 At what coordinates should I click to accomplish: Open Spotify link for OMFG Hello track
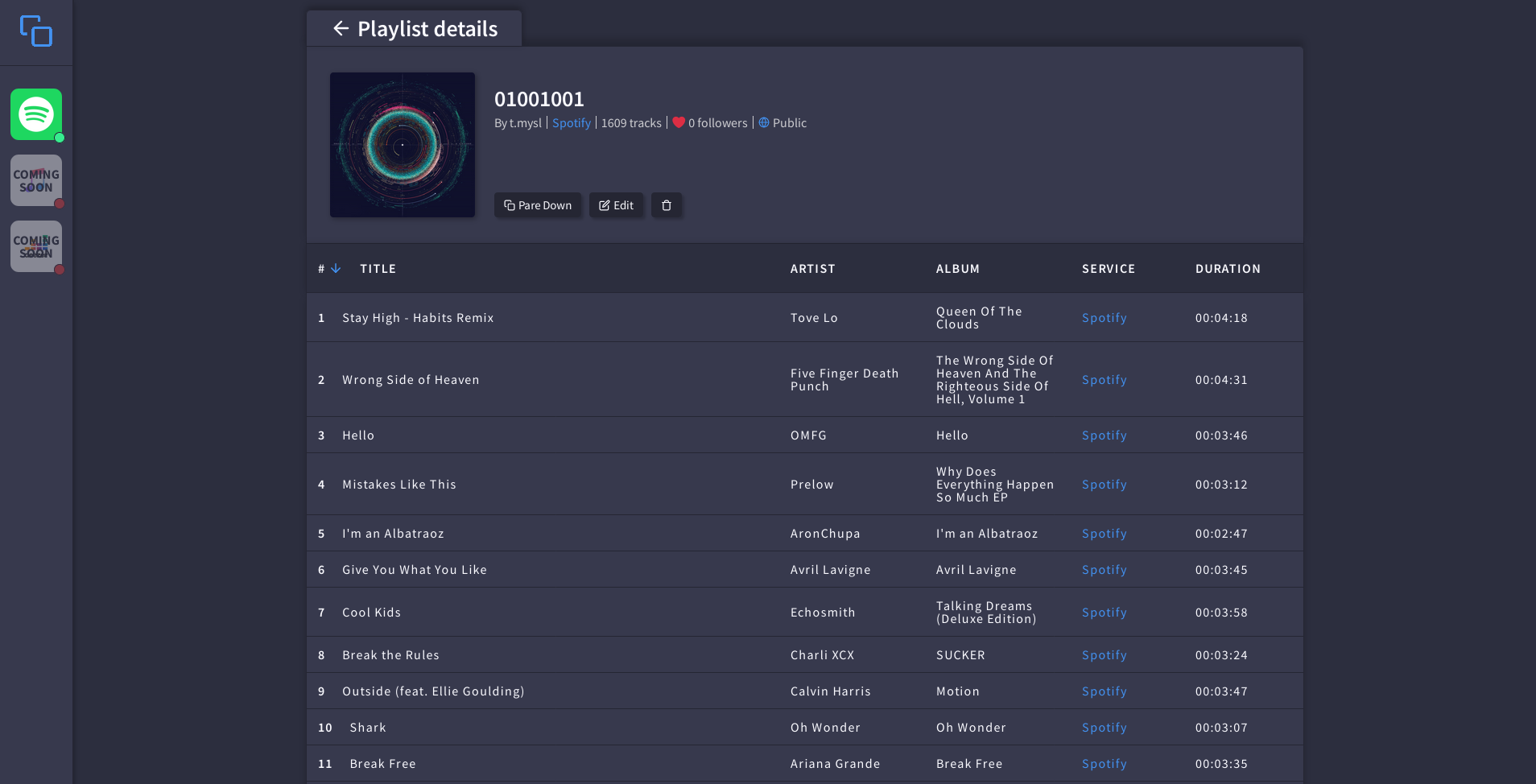(x=1104, y=435)
